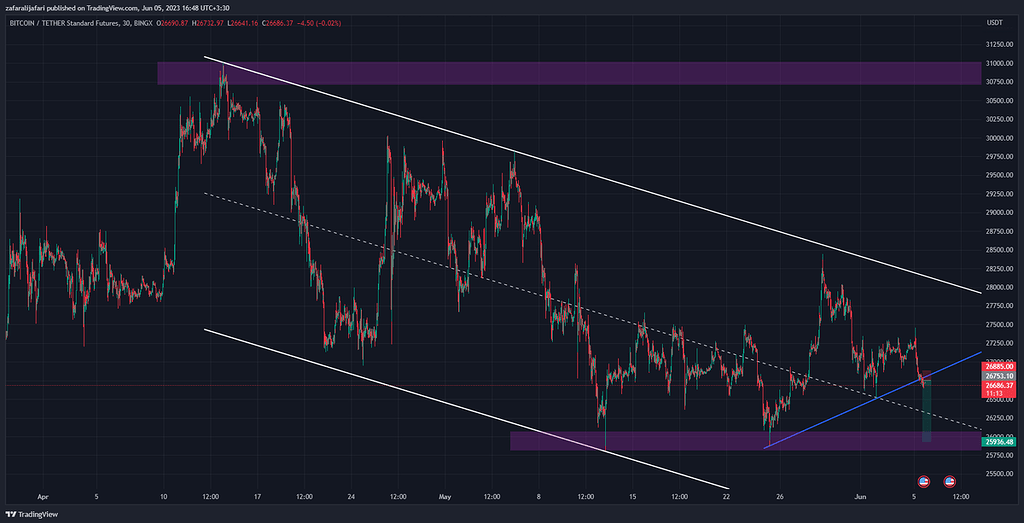Select the lower white channel boundary line
1024x523 pixels.
pyautogui.click(x=466, y=409)
